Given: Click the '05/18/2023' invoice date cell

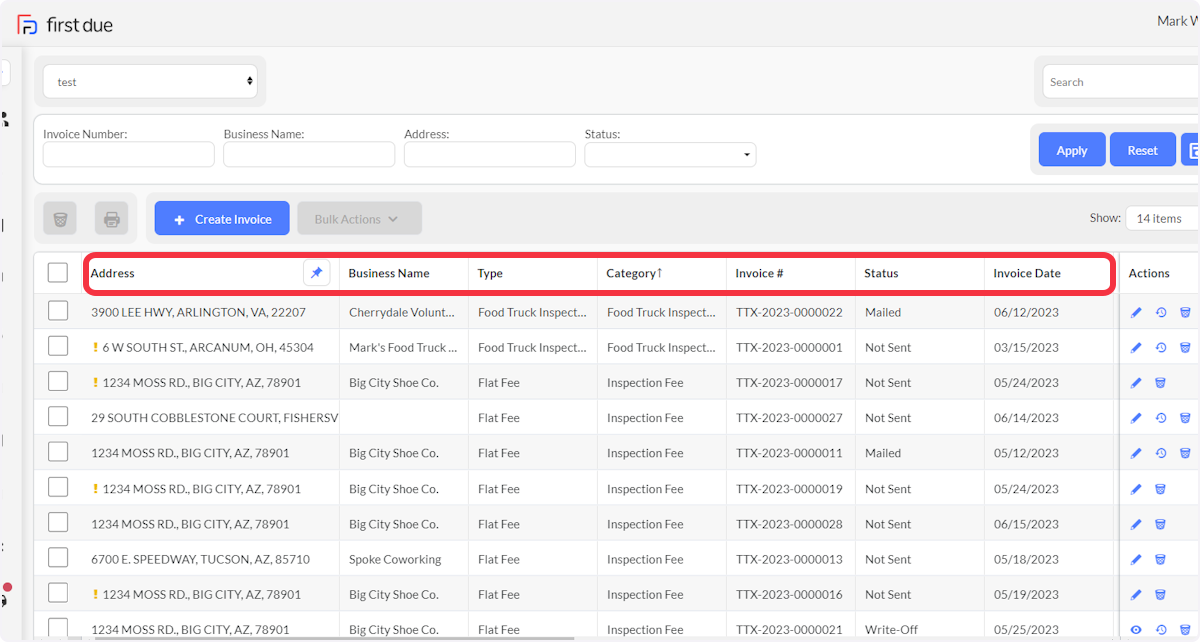Looking at the screenshot, I should (x=1026, y=559).
